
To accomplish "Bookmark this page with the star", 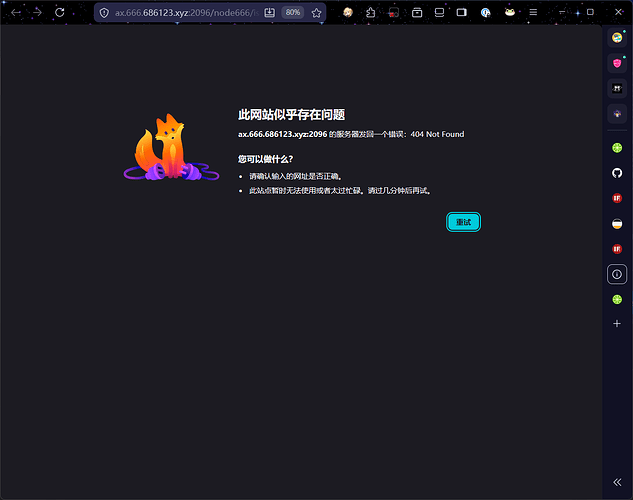I will pos(316,13).
